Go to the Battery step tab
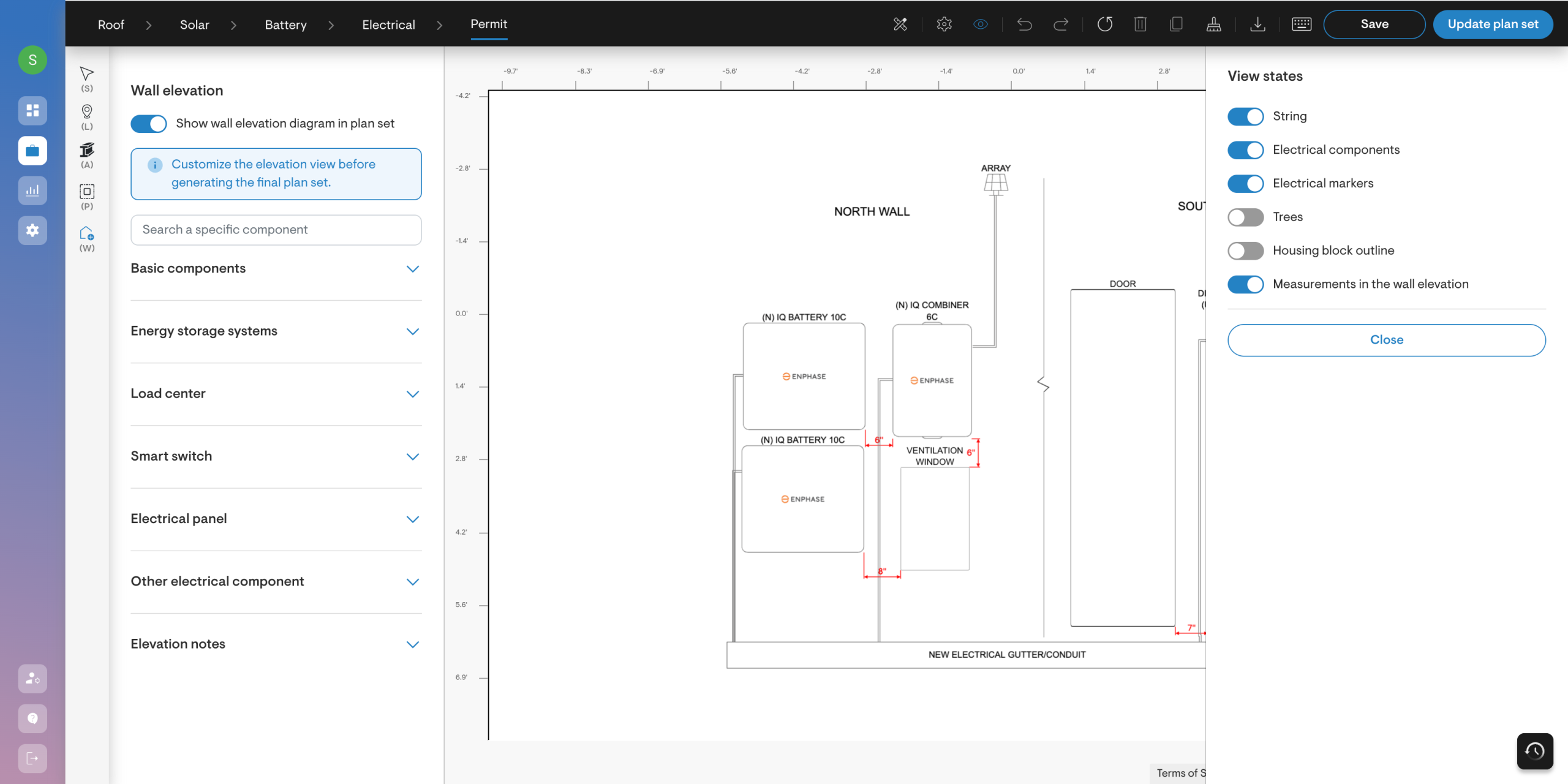Viewport: 1568px width, 784px height. pyautogui.click(x=285, y=24)
